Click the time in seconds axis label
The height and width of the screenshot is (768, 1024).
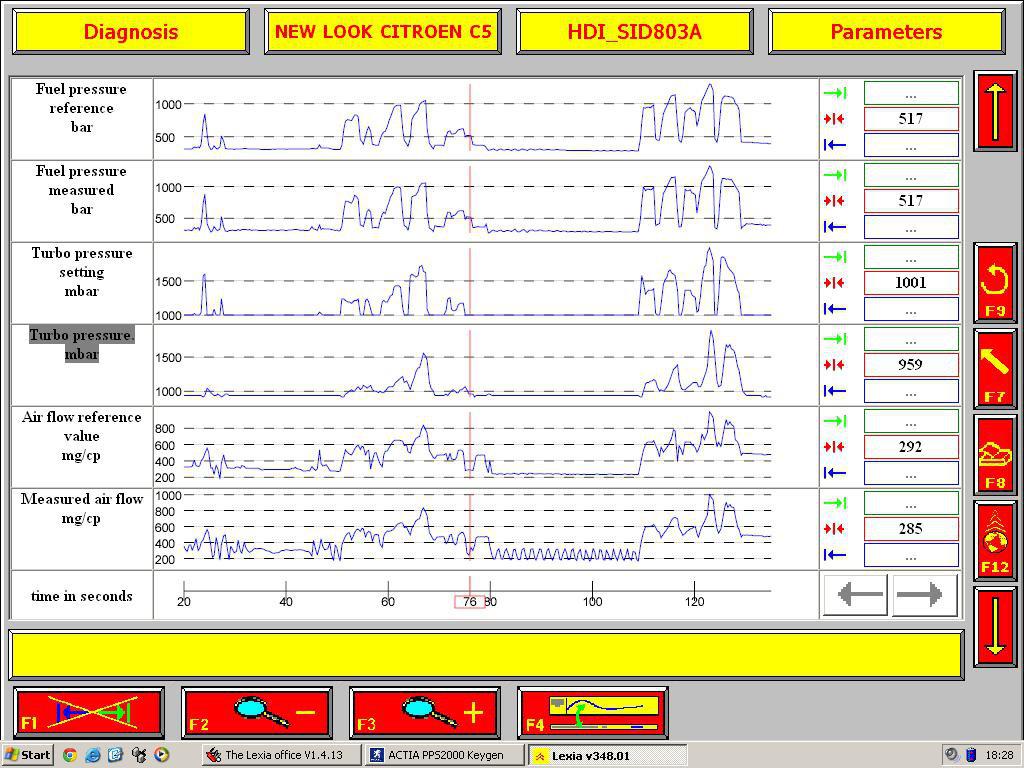(82, 596)
